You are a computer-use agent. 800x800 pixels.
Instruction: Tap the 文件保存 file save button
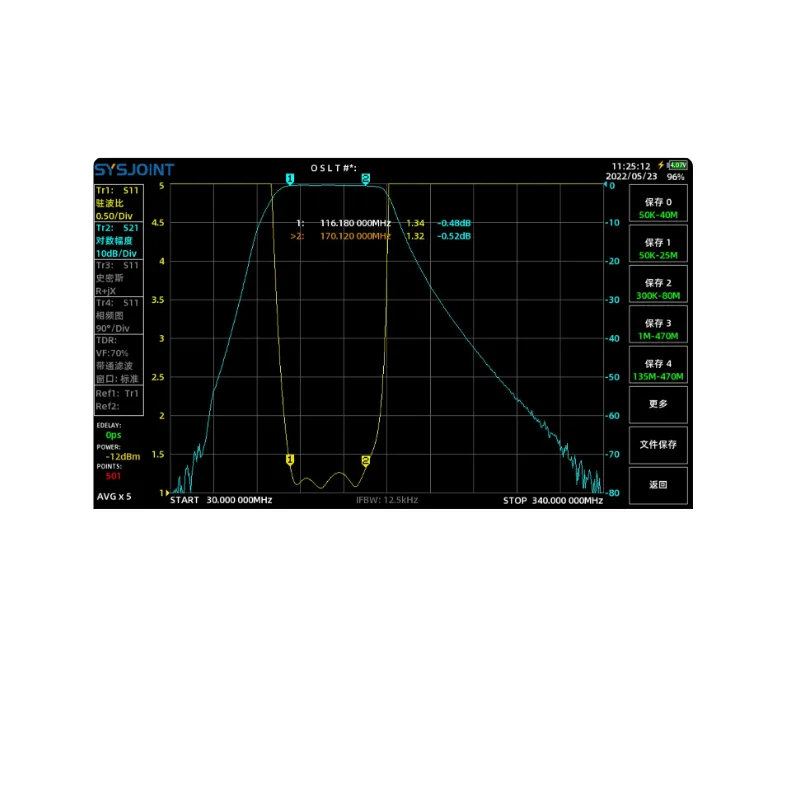658,445
